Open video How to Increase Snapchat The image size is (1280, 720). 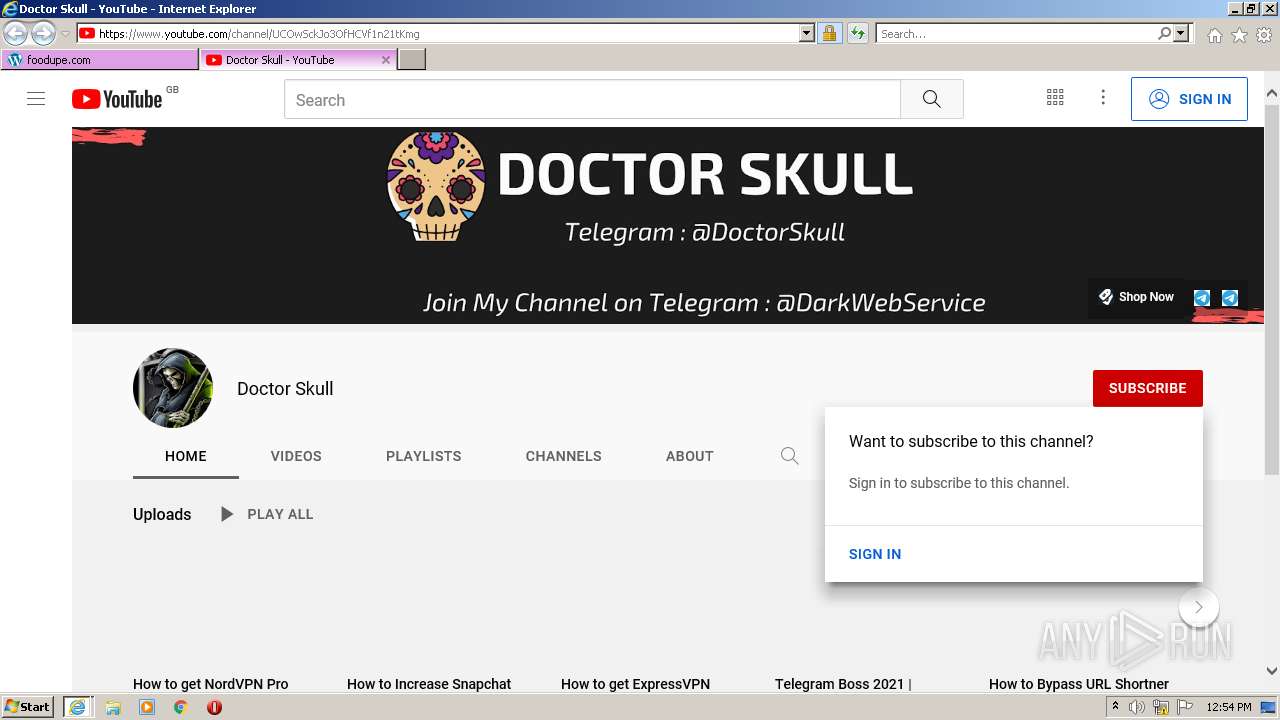pyautogui.click(x=429, y=684)
